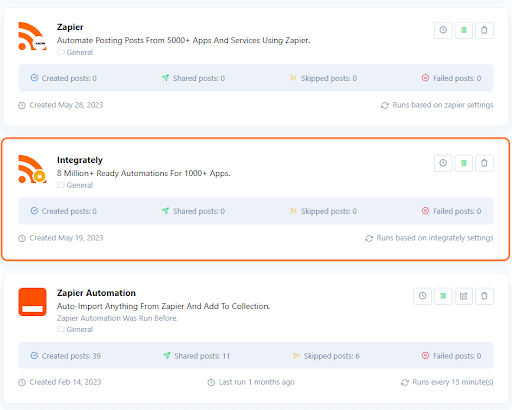
Task: Click 8 Million+ Ready Automations description
Action: pos(143,173)
